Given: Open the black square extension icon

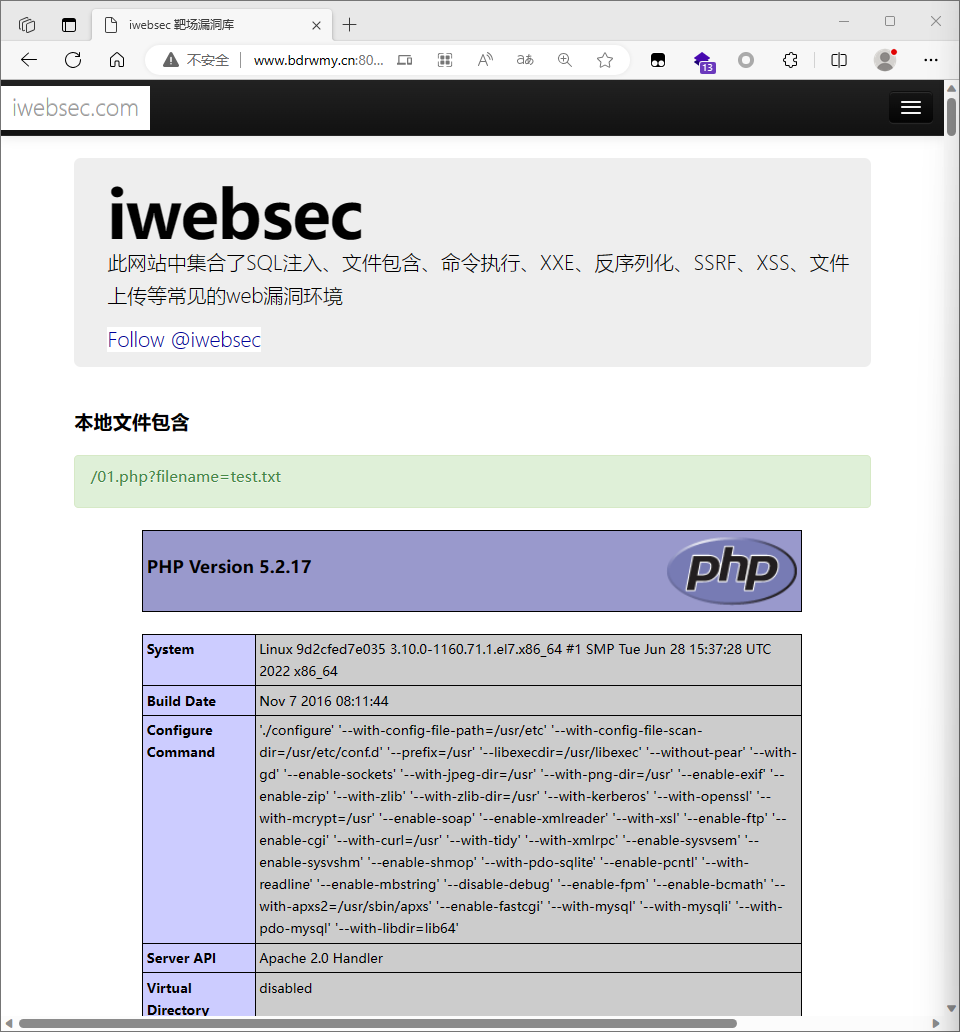Looking at the screenshot, I should pyautogui.click(x=658, y=61).
